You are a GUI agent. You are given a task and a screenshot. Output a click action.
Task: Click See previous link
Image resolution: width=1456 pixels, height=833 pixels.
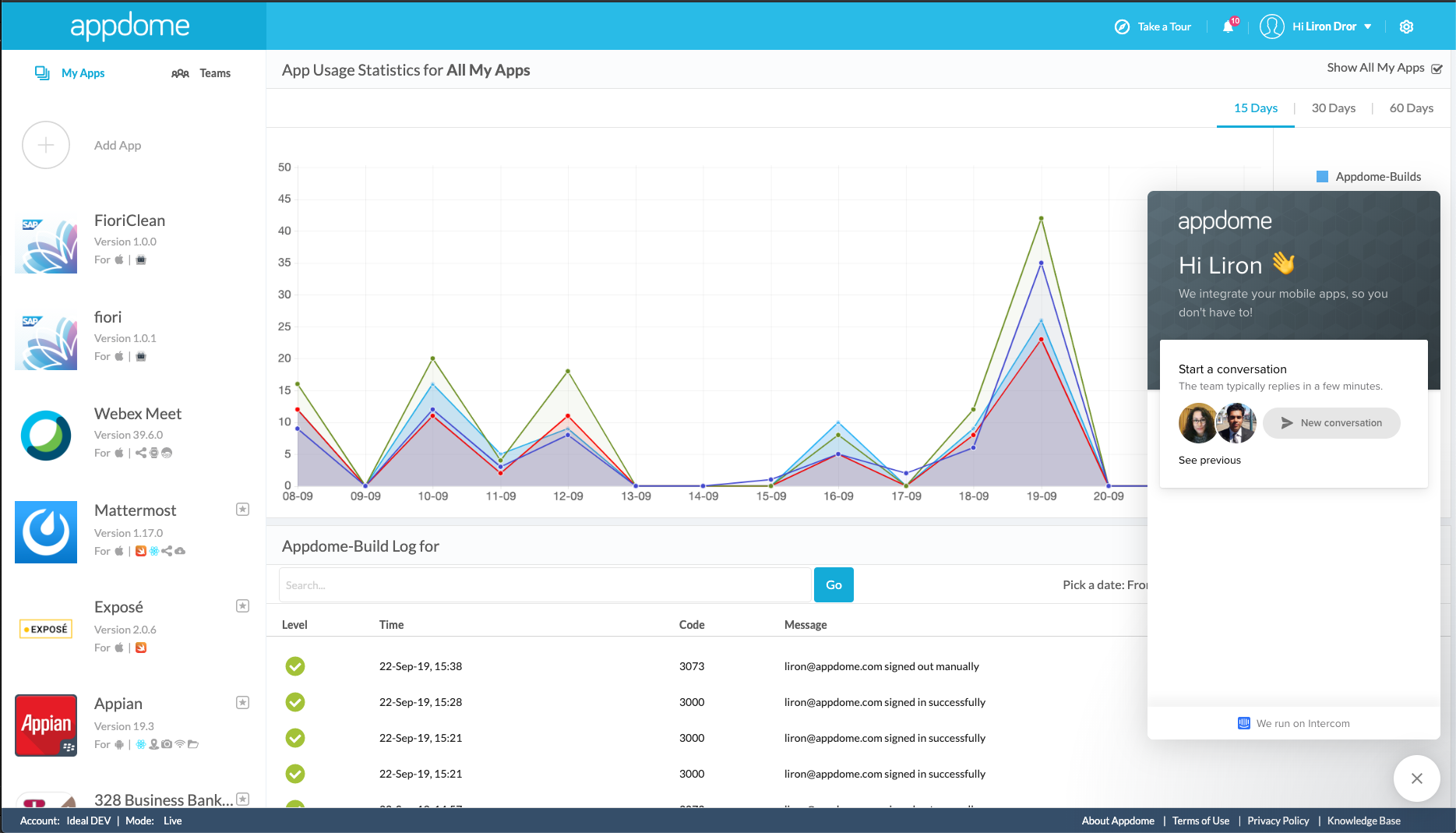coord(1209,461)
